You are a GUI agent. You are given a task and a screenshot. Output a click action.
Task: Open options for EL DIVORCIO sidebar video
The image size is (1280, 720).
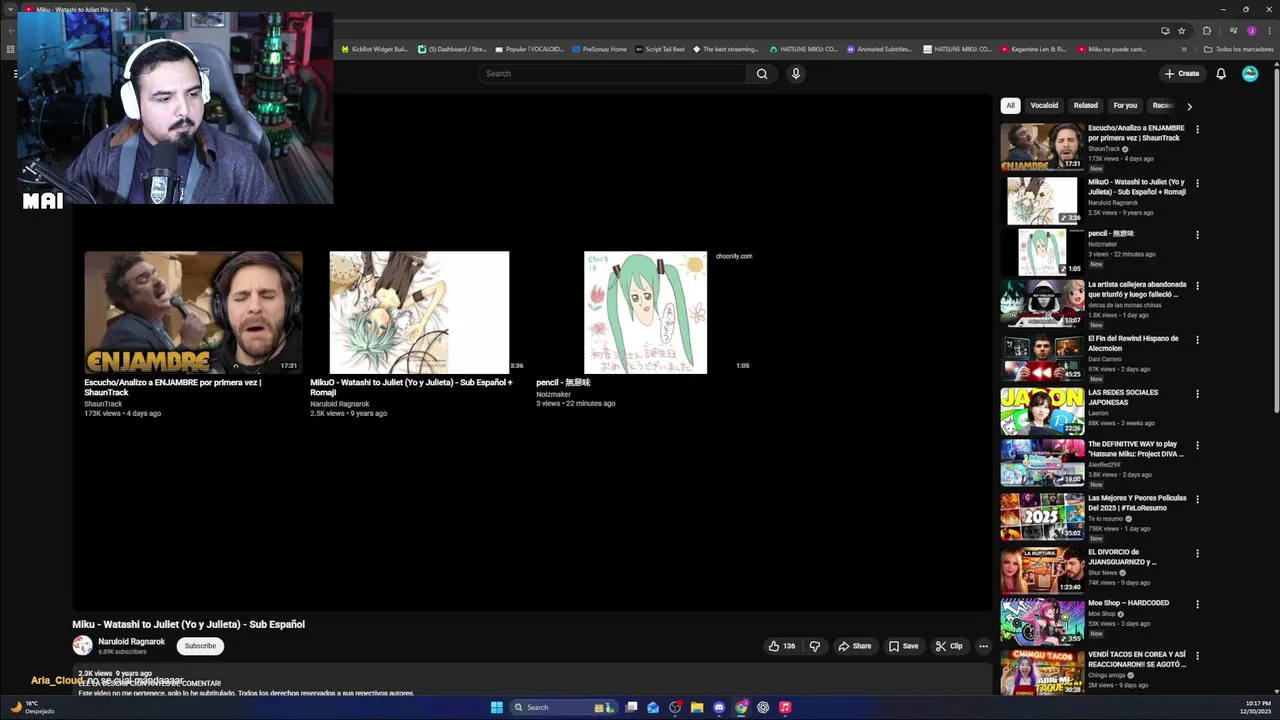1197,553
